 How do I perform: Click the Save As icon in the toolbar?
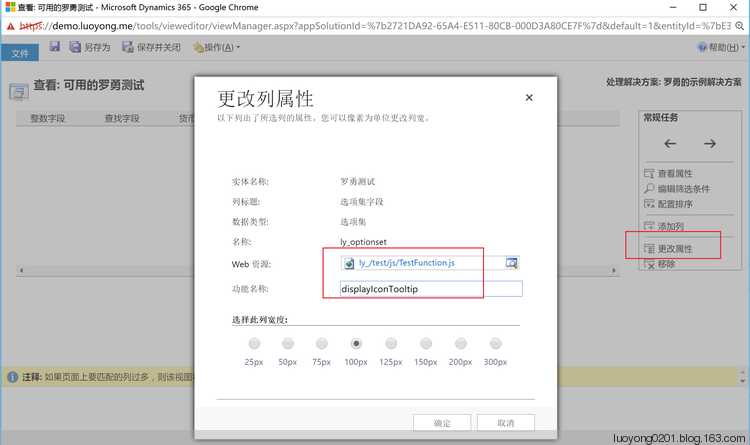click(75, 46)
